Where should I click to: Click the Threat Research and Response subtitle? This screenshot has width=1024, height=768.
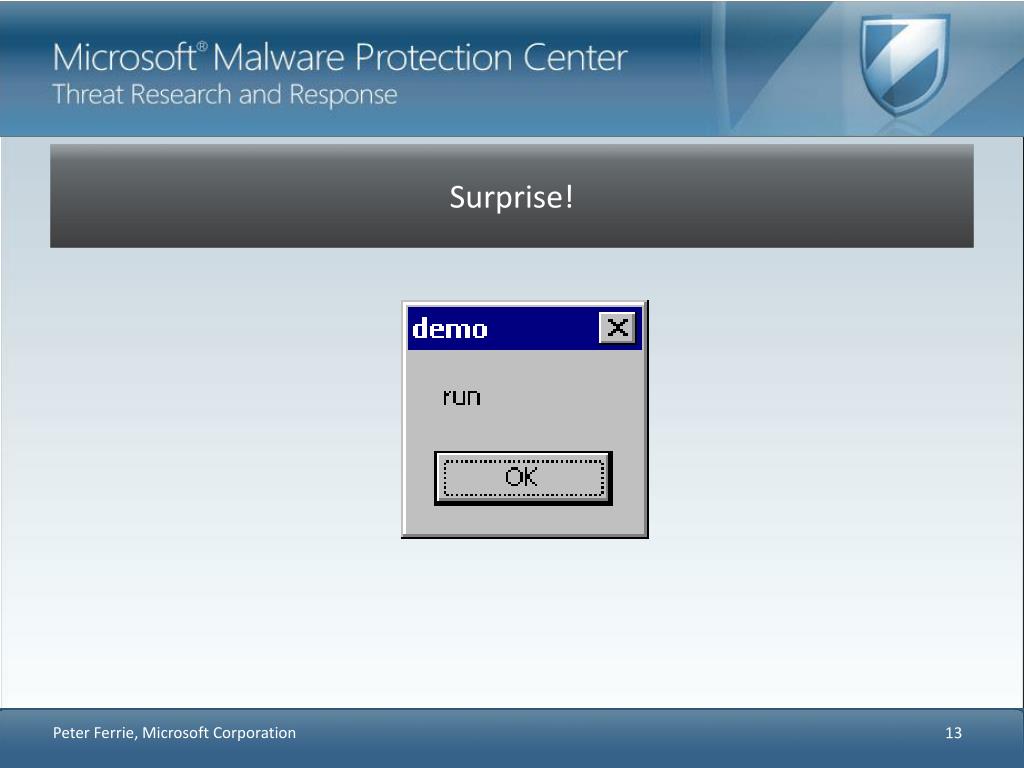(225, 95)
